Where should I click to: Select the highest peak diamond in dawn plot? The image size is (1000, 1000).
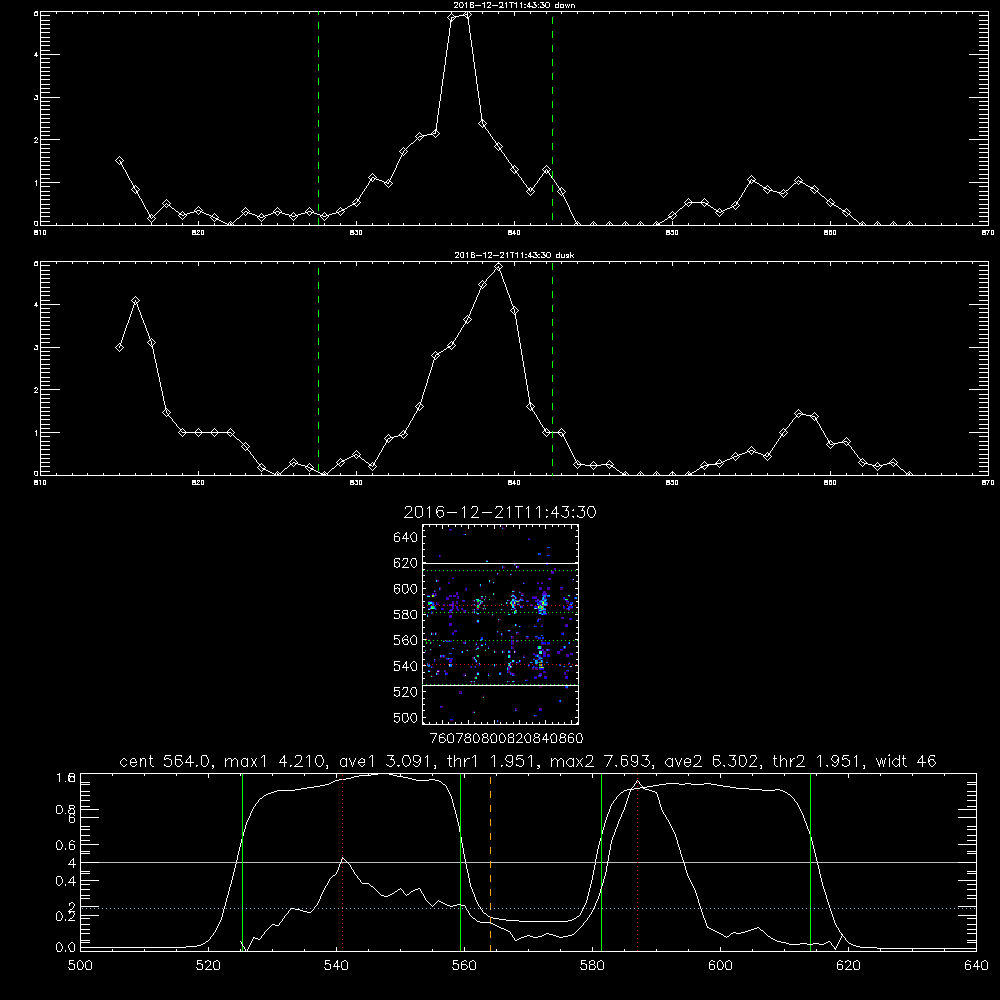(467, 14)
